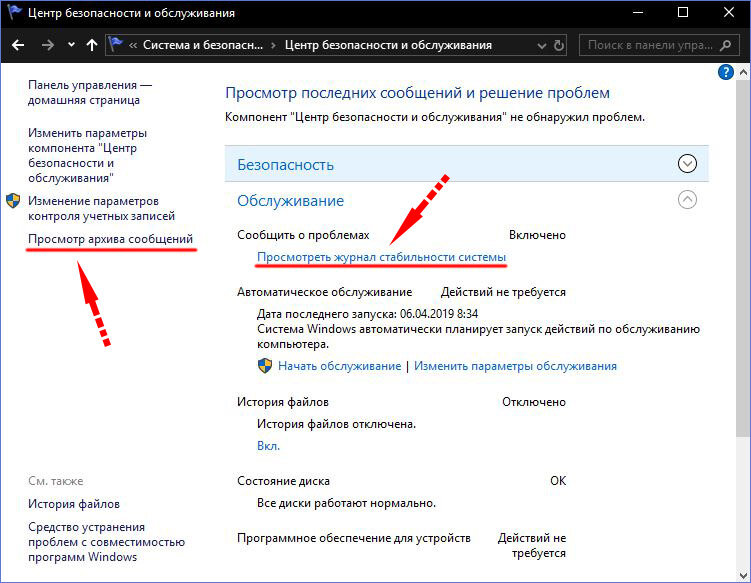
Task: Open help with the blue question icon
Action: [x=726, y=72]
